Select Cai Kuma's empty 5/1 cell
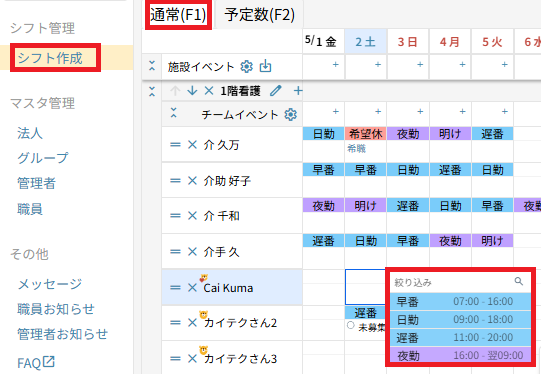This screenshot has height=374, width=541. [324, 287]
